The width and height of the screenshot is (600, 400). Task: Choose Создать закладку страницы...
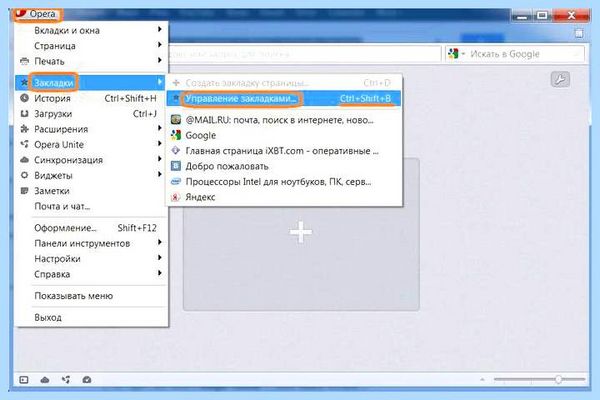pyautogui.click(x=284, y=83)
